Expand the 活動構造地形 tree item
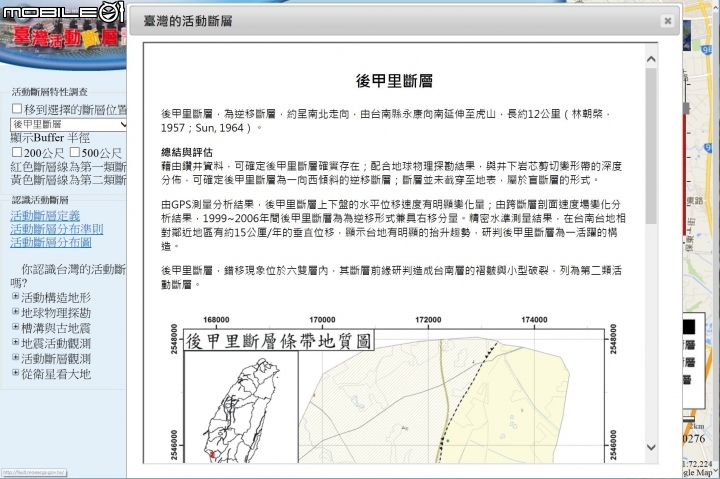Viewport: 720px width, 479px height. (15, 296)
